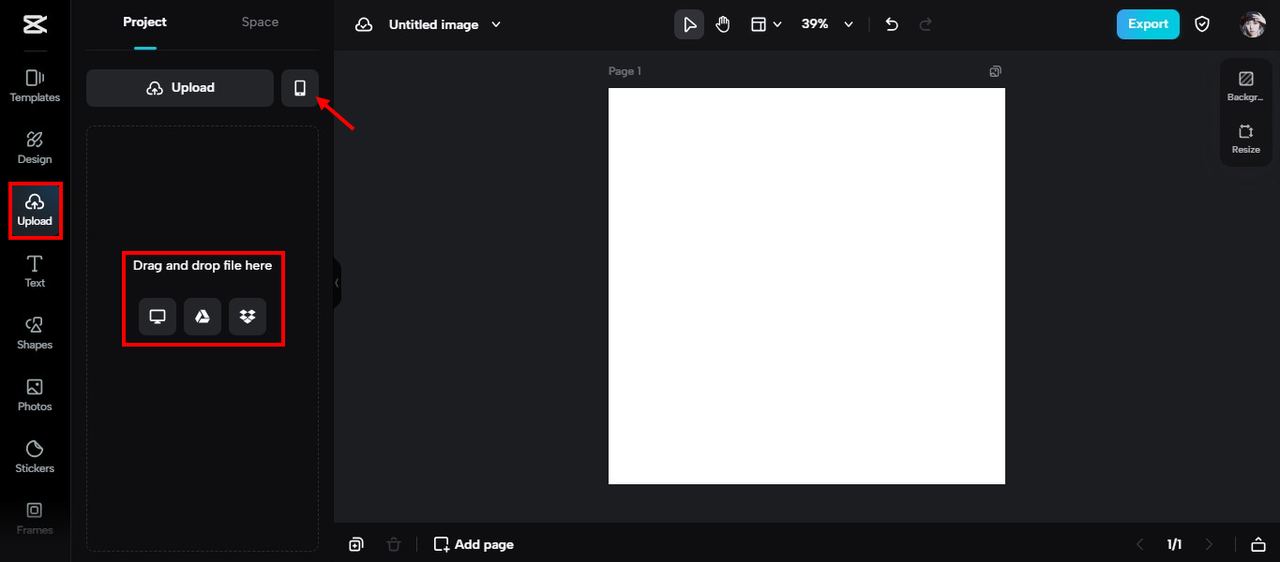Expand the layout dropdown chevron
The width and height of the screenshot is (1280, 562).
point(777,24)
